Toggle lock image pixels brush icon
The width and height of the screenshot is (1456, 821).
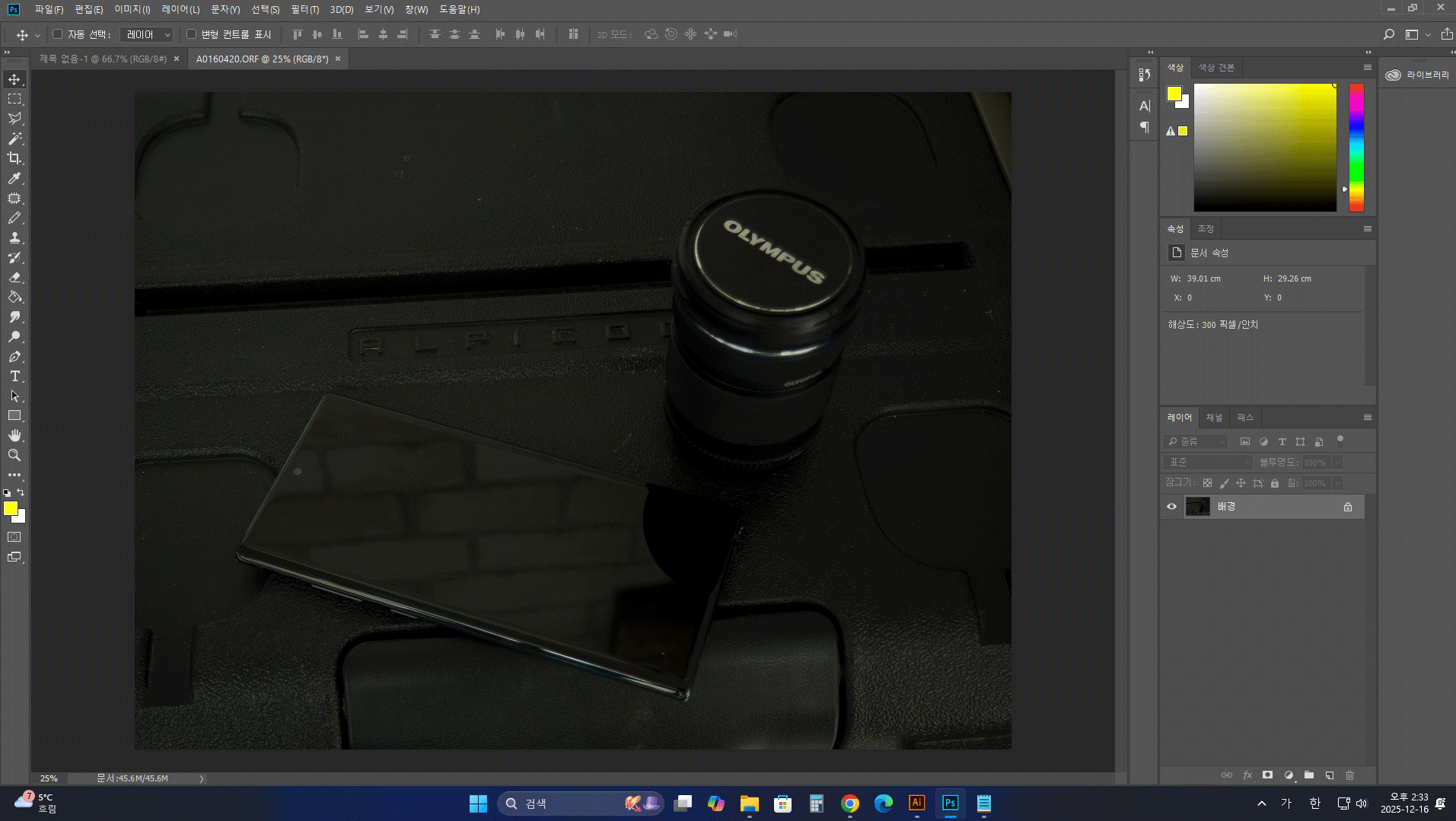[x=1225, y=483]
